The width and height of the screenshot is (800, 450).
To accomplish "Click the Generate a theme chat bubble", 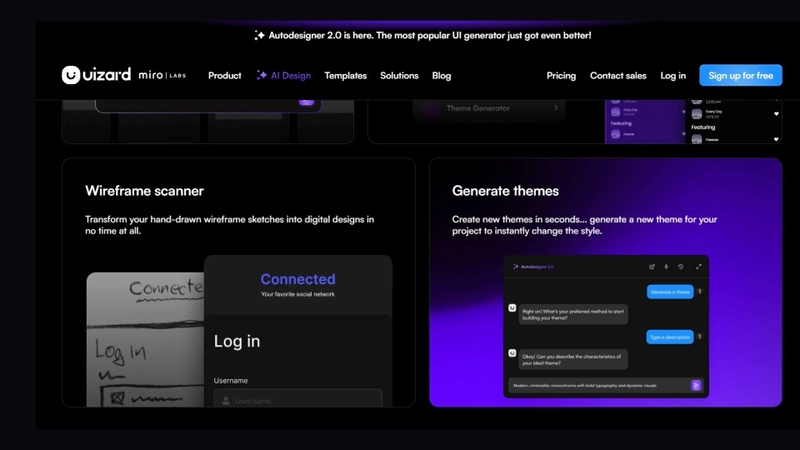I will pyautogui.click(x=670, y=292).
